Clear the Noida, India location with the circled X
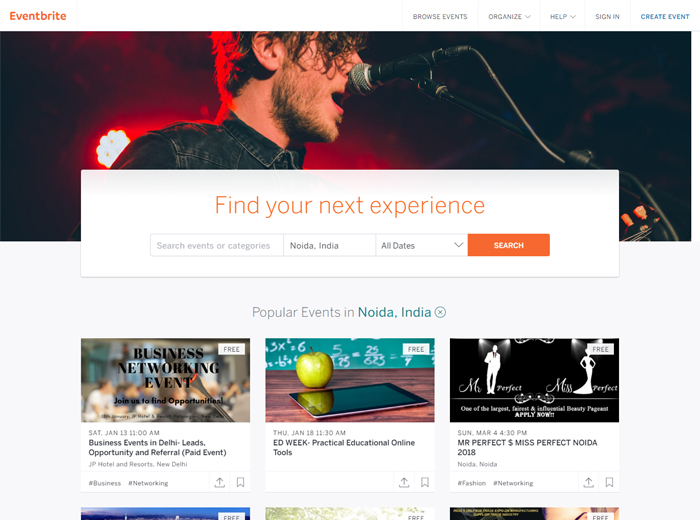The height and width of the screenshot is (520, 700). (x=440, y=312)
